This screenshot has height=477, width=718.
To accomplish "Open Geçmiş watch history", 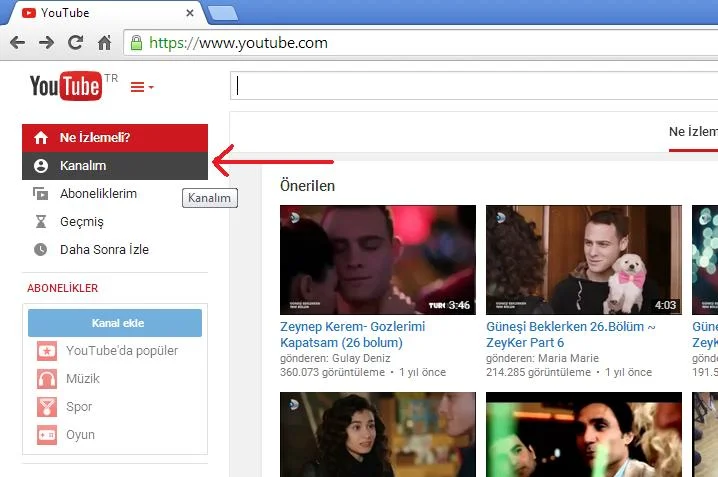I will point(82,222).
